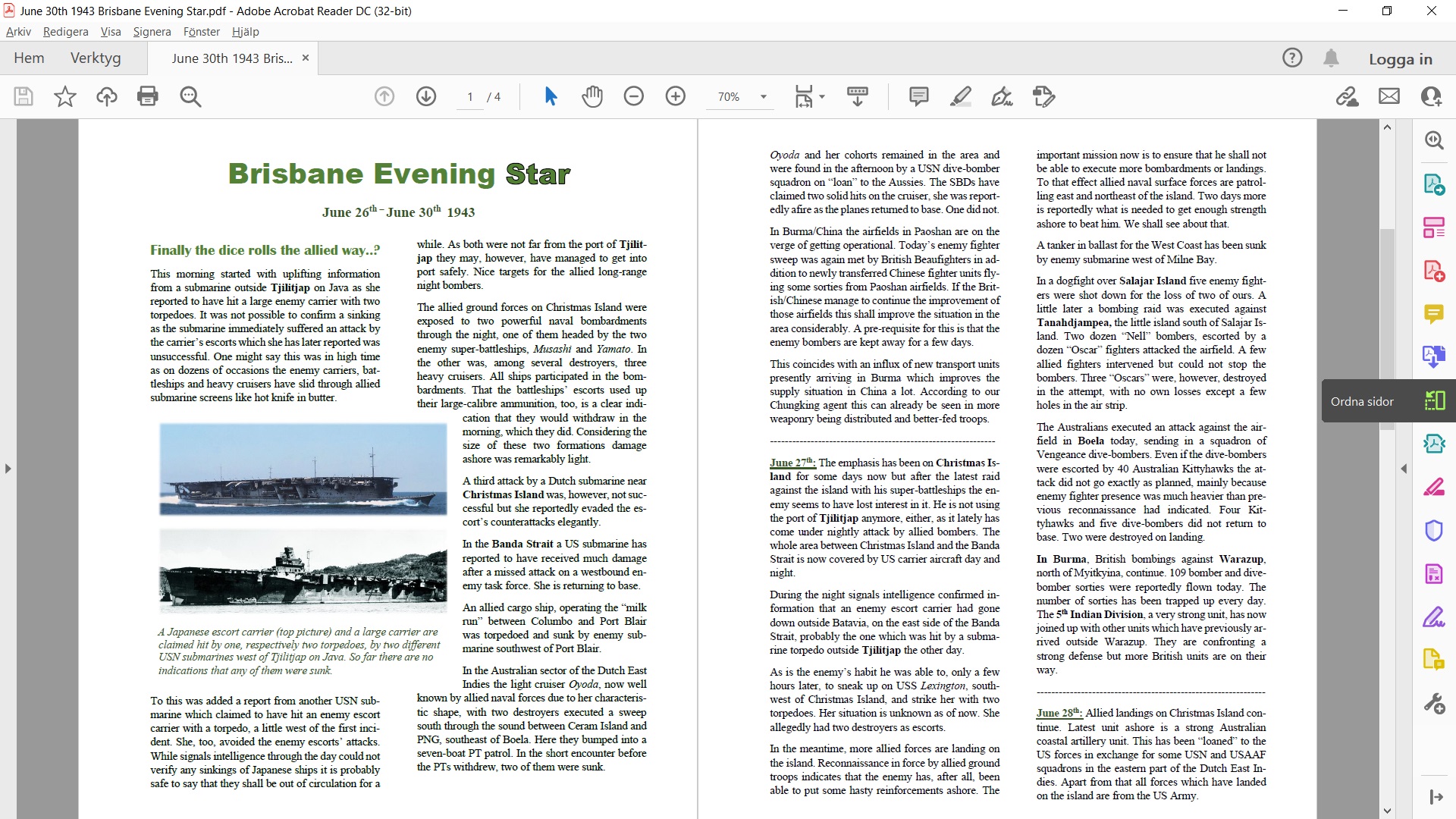Open the Redigera menu
The image size is (1456, 819).
click(x=66, y=32)
